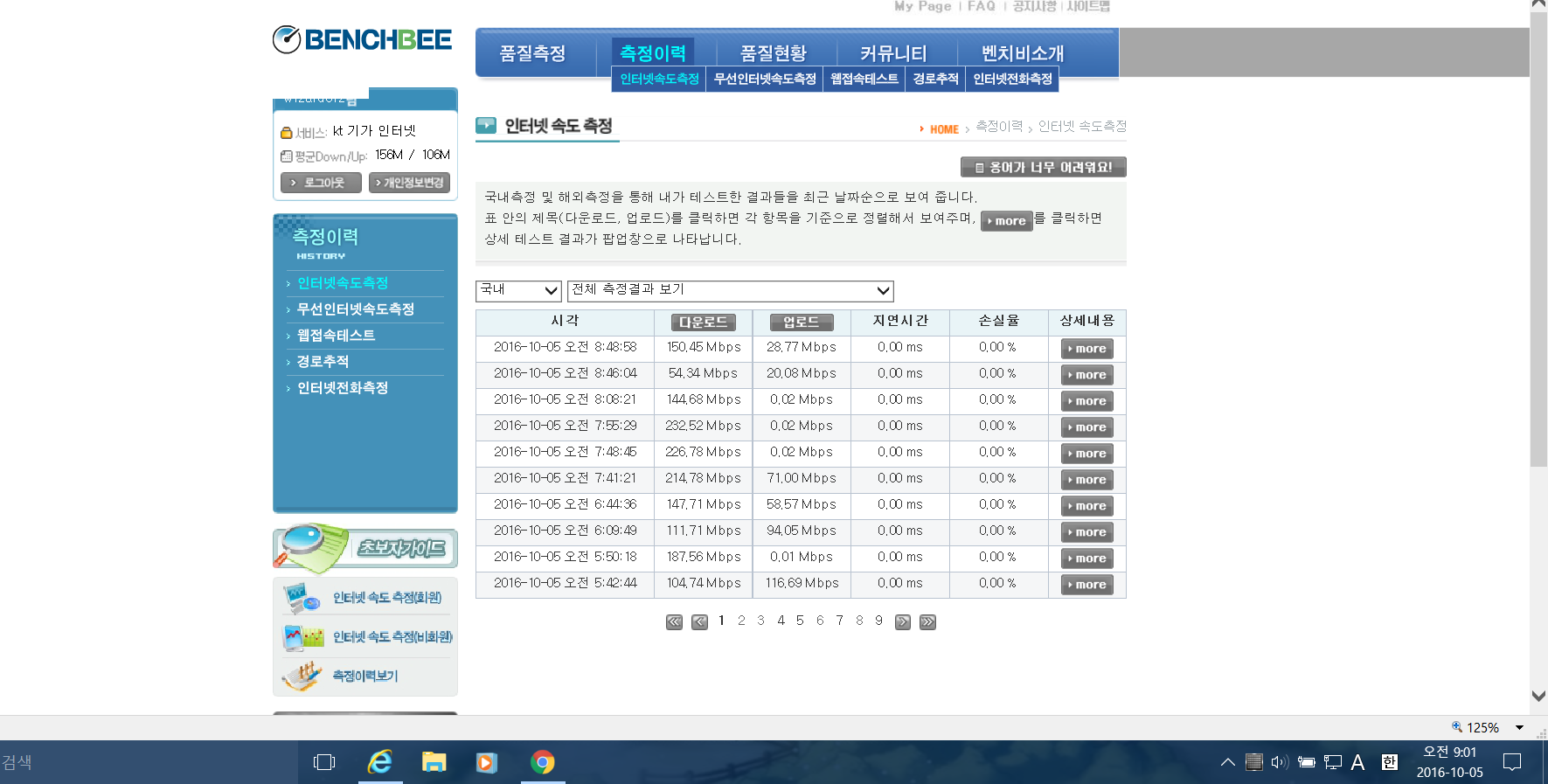Go to next page of results
The image size is (1548, 784).
coord(903,622)
